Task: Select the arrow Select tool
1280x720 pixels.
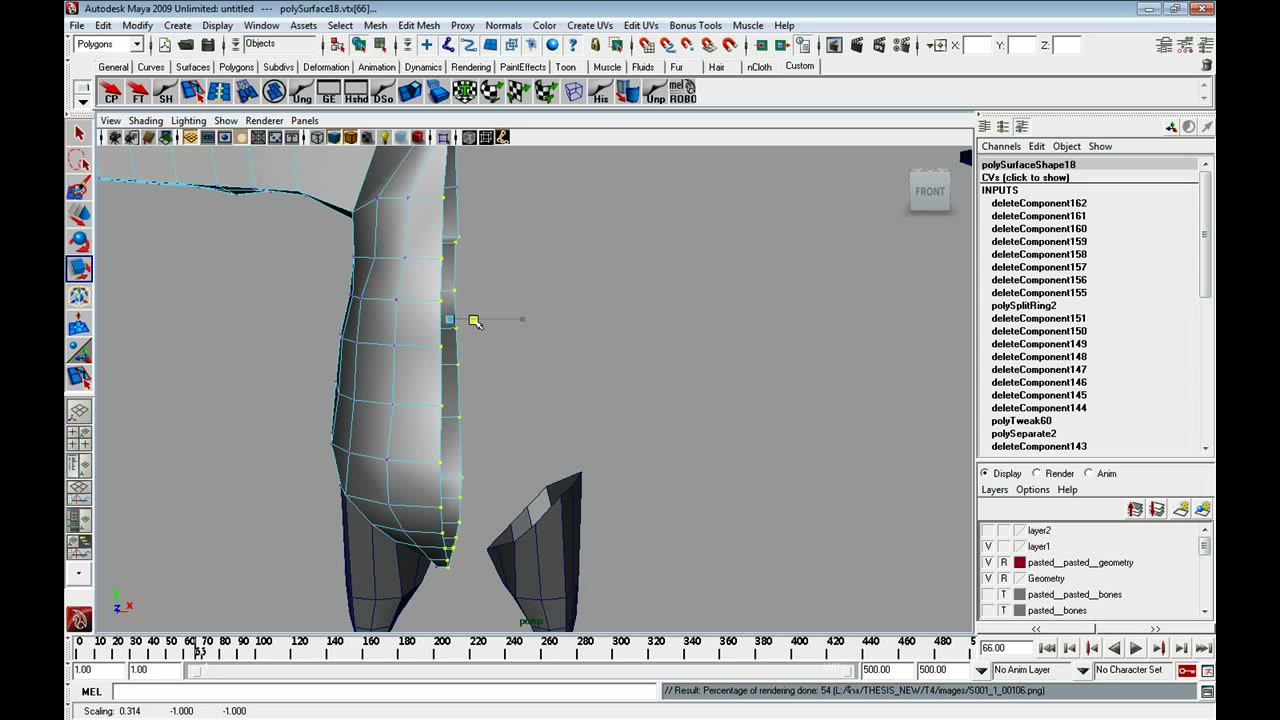Action: (x=79, y=133)
